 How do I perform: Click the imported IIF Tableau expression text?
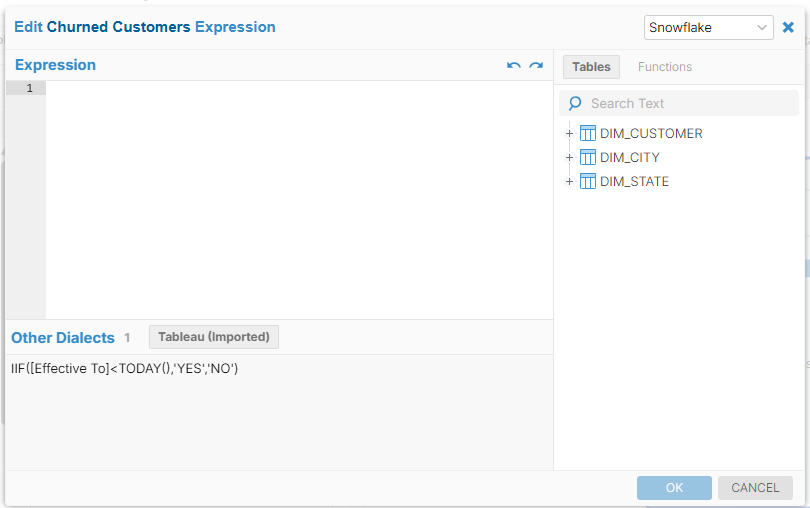pyautogui.click(x=125, y=369)
